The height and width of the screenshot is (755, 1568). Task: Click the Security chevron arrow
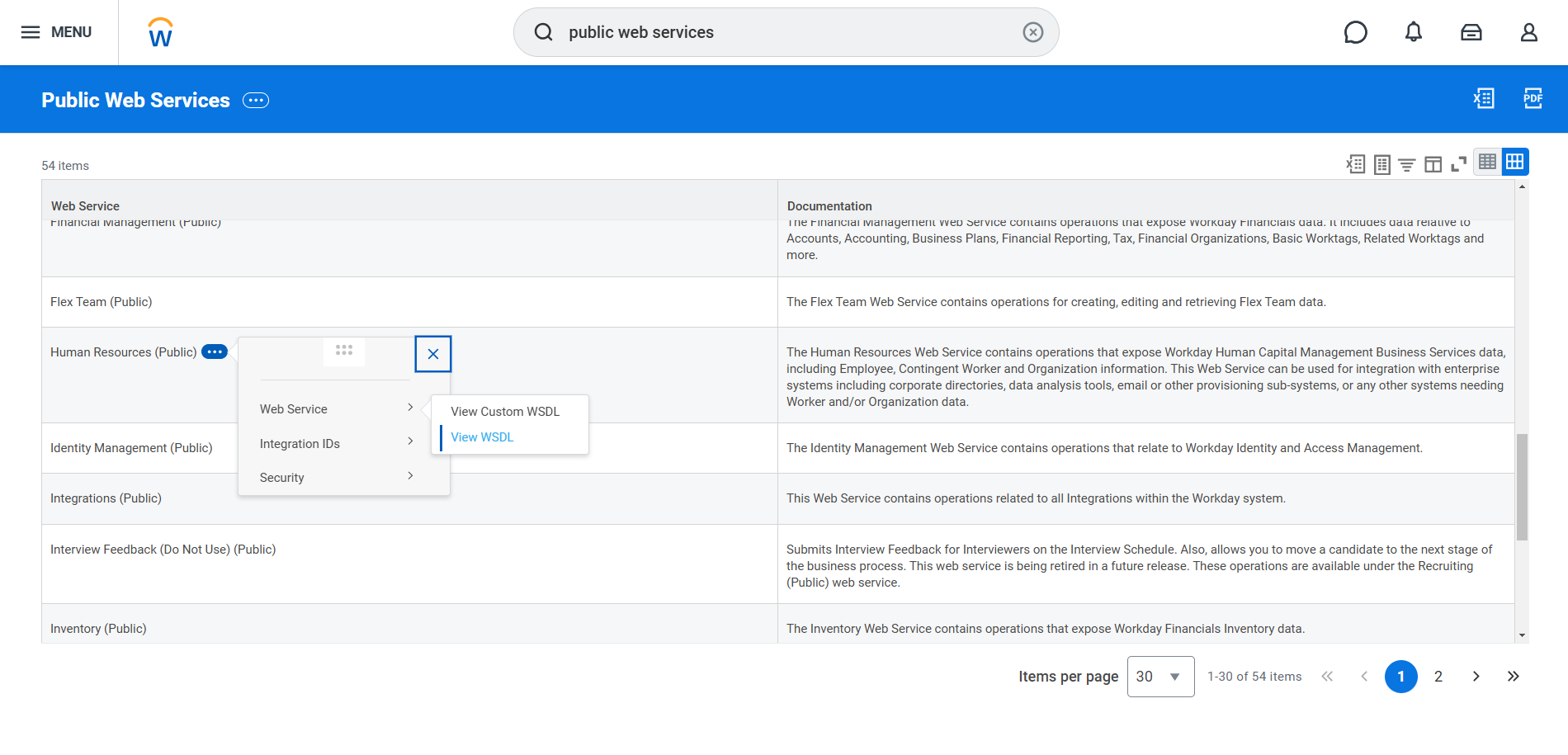pyautogui.click(x=410, y=475)
